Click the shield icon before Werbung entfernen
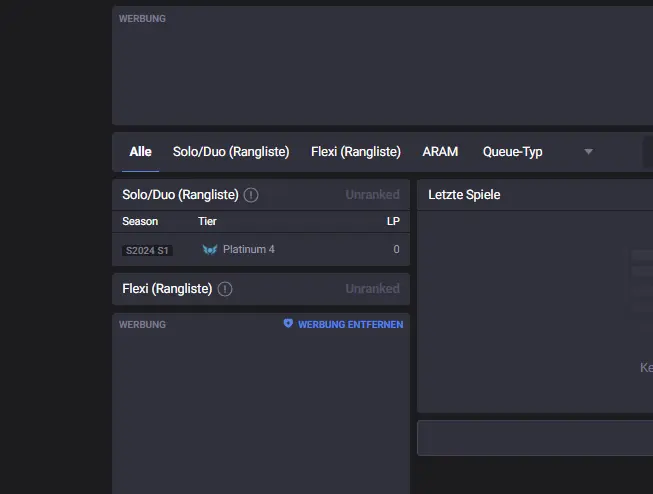This screenshot has width=653, height=494. click(289, 324)
